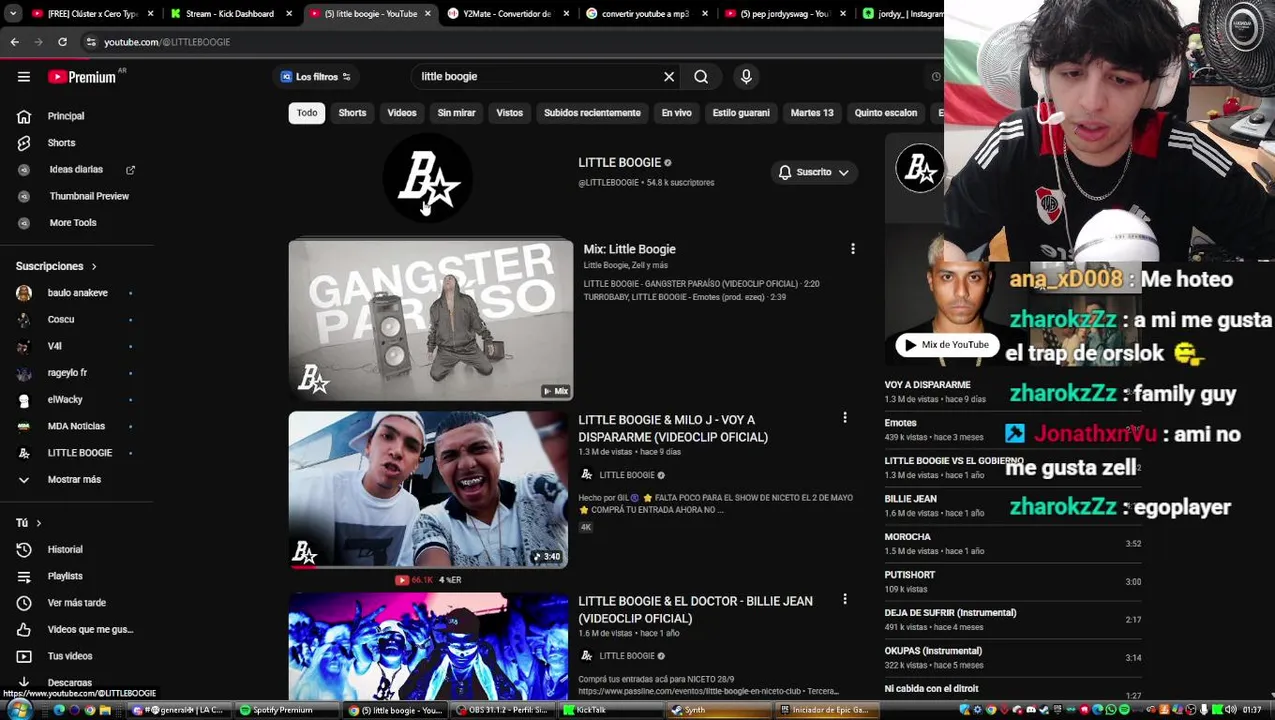
Task: Expand the Suscripciones section arrow
Action: [94, 267]
